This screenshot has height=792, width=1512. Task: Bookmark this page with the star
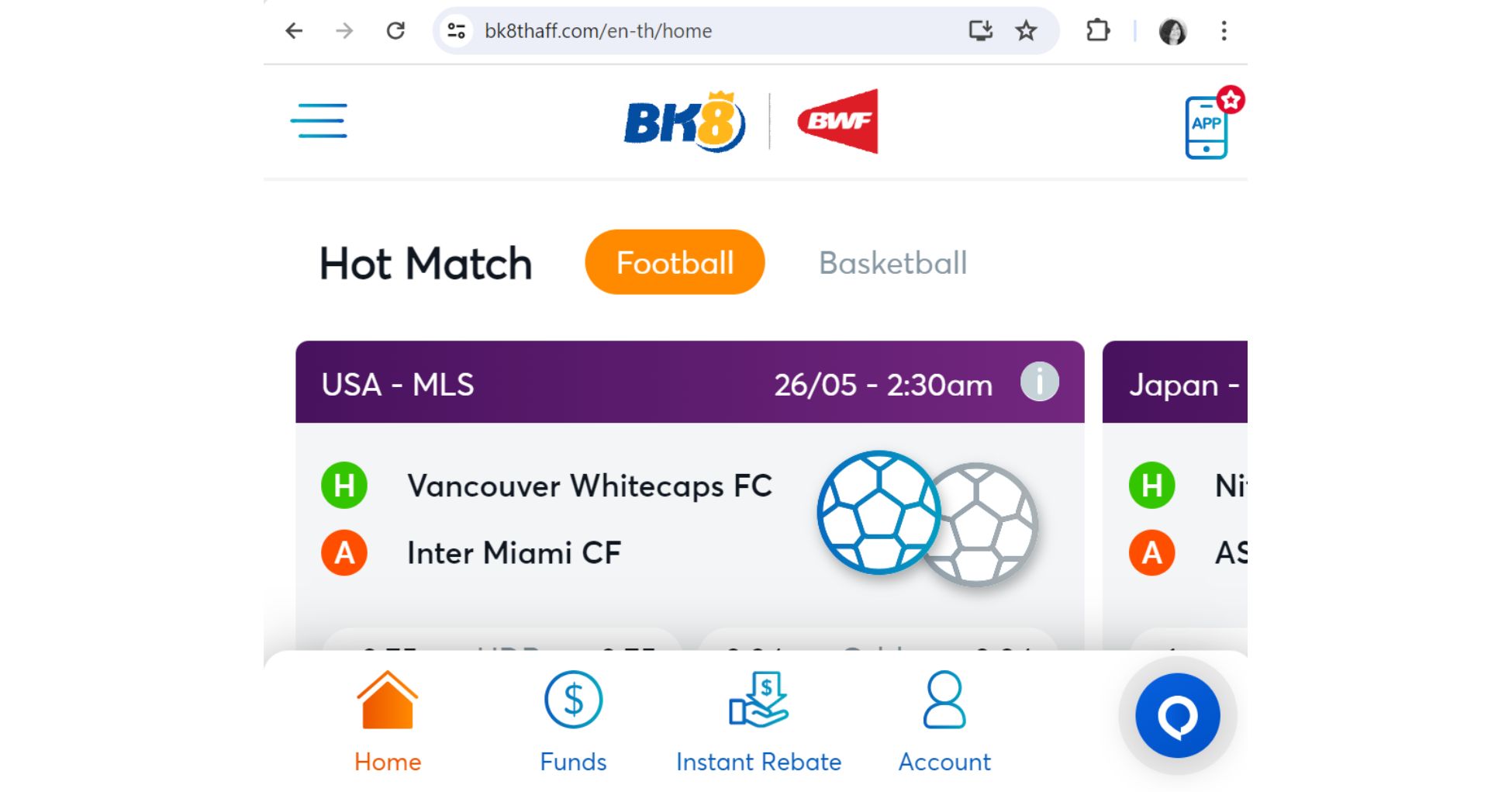point(1026,31)
